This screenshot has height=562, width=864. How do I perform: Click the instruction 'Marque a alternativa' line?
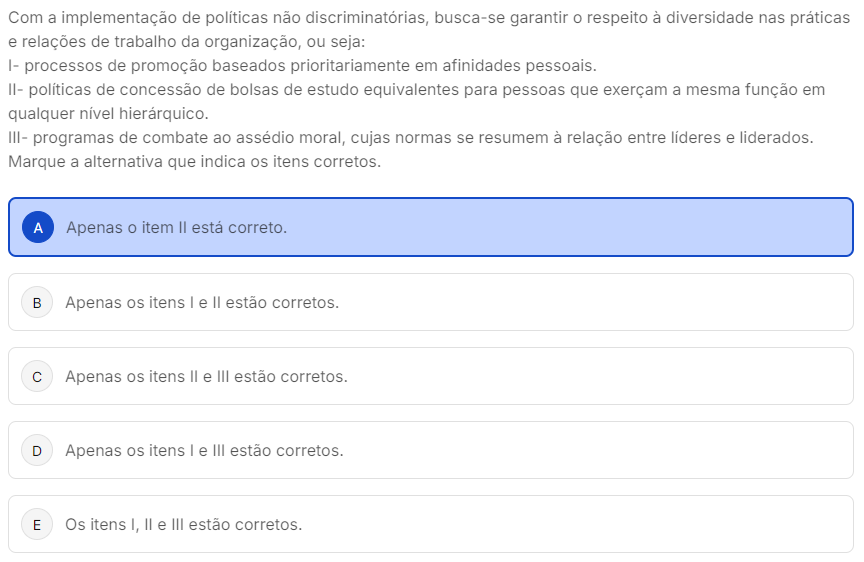coord(194,161)
